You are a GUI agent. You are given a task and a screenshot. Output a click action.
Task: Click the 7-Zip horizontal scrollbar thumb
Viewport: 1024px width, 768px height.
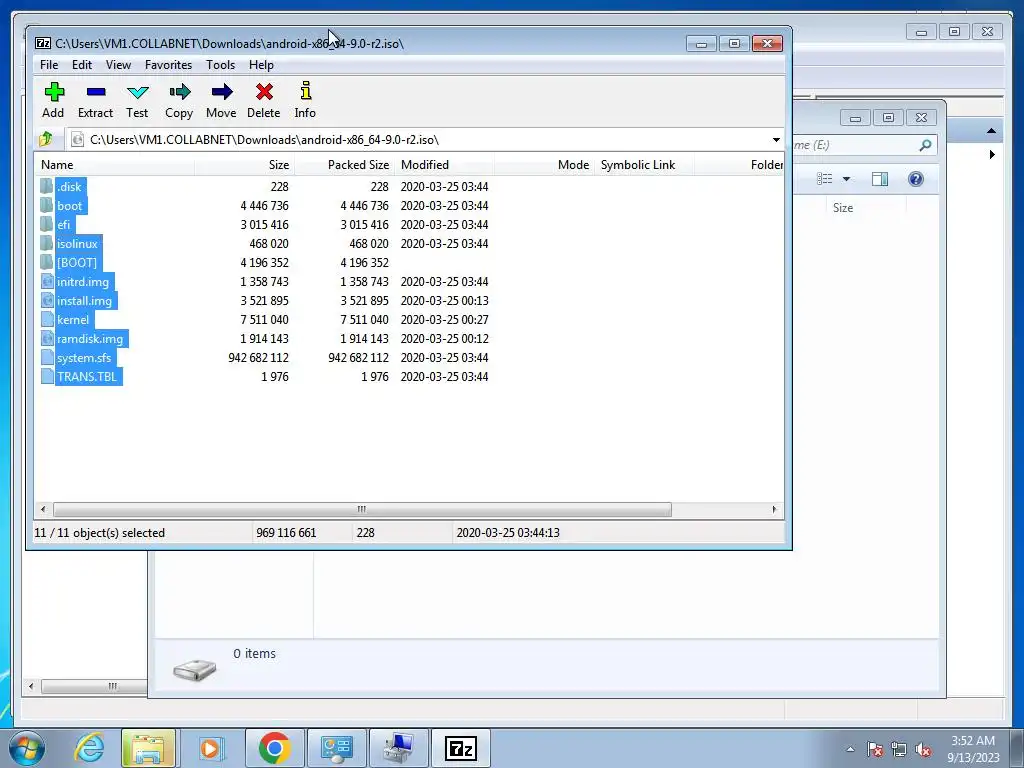[362, 509]
